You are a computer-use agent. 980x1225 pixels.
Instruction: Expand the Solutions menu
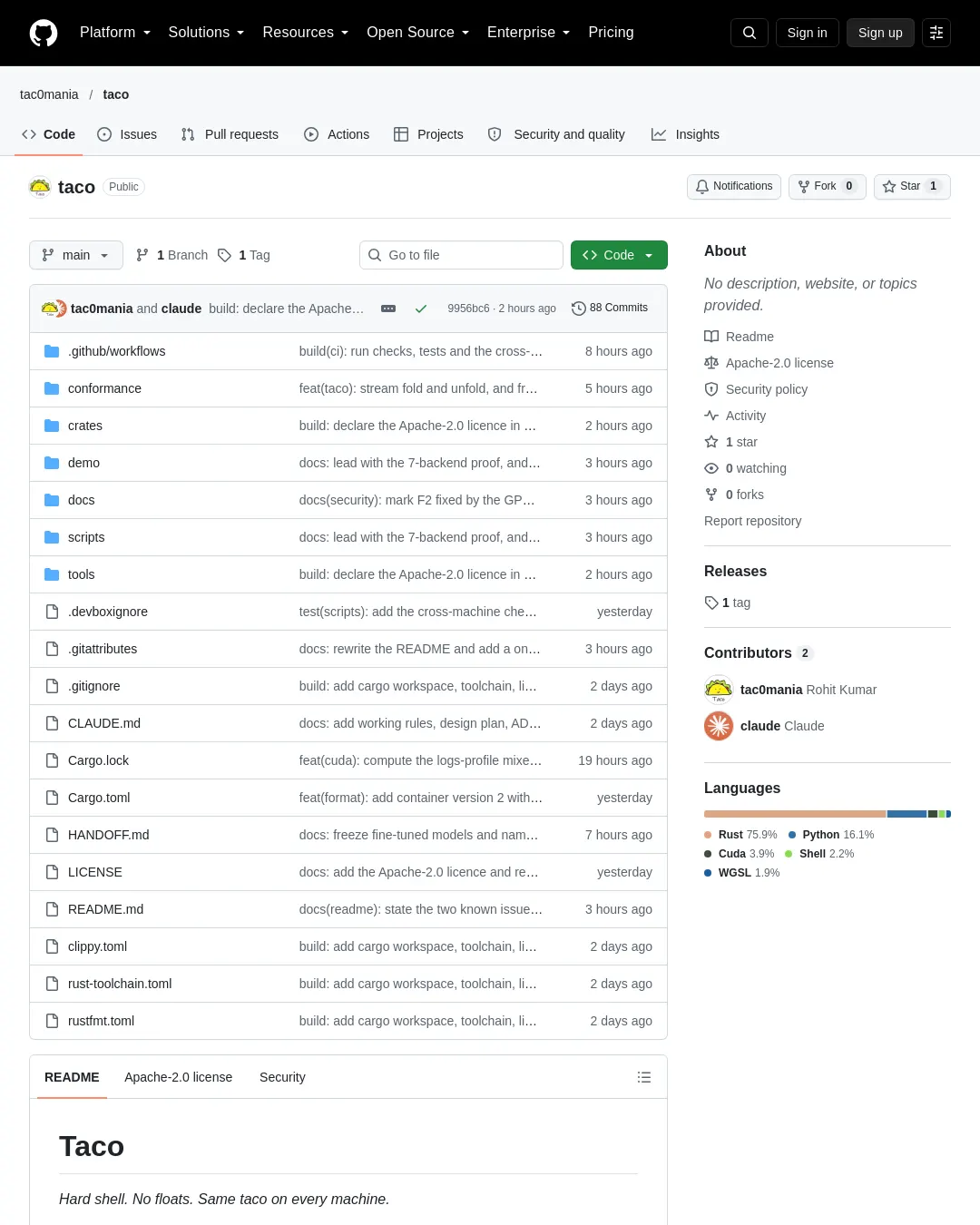tap(206, 33)
